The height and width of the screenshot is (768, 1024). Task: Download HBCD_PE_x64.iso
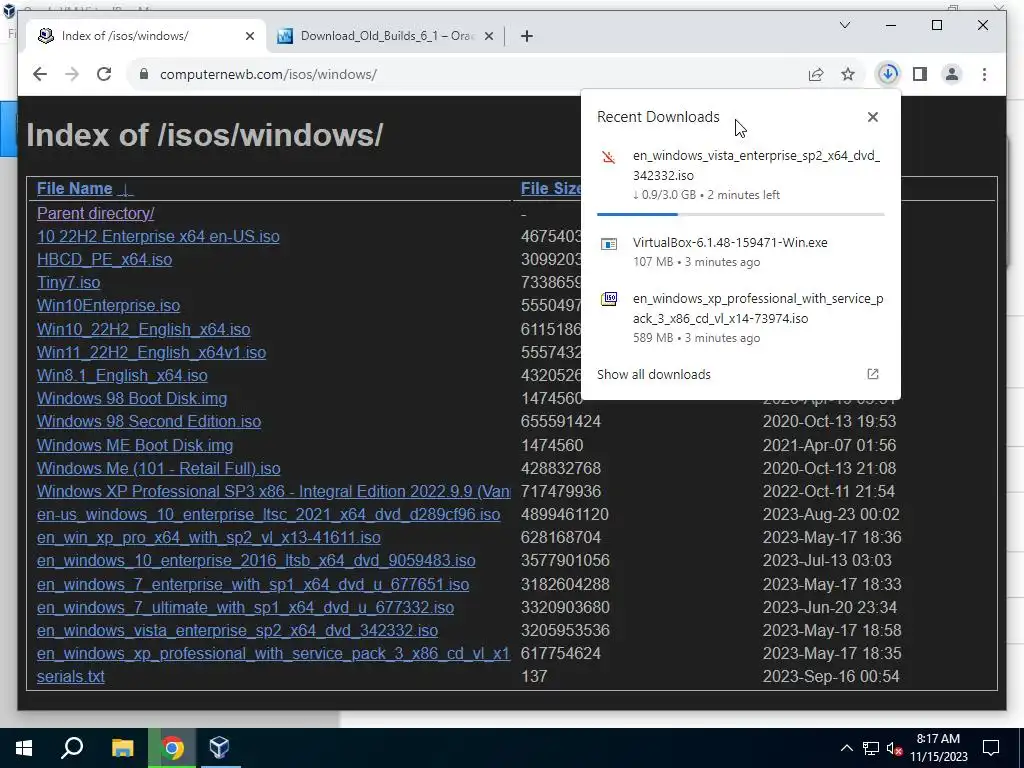point(104,259)
